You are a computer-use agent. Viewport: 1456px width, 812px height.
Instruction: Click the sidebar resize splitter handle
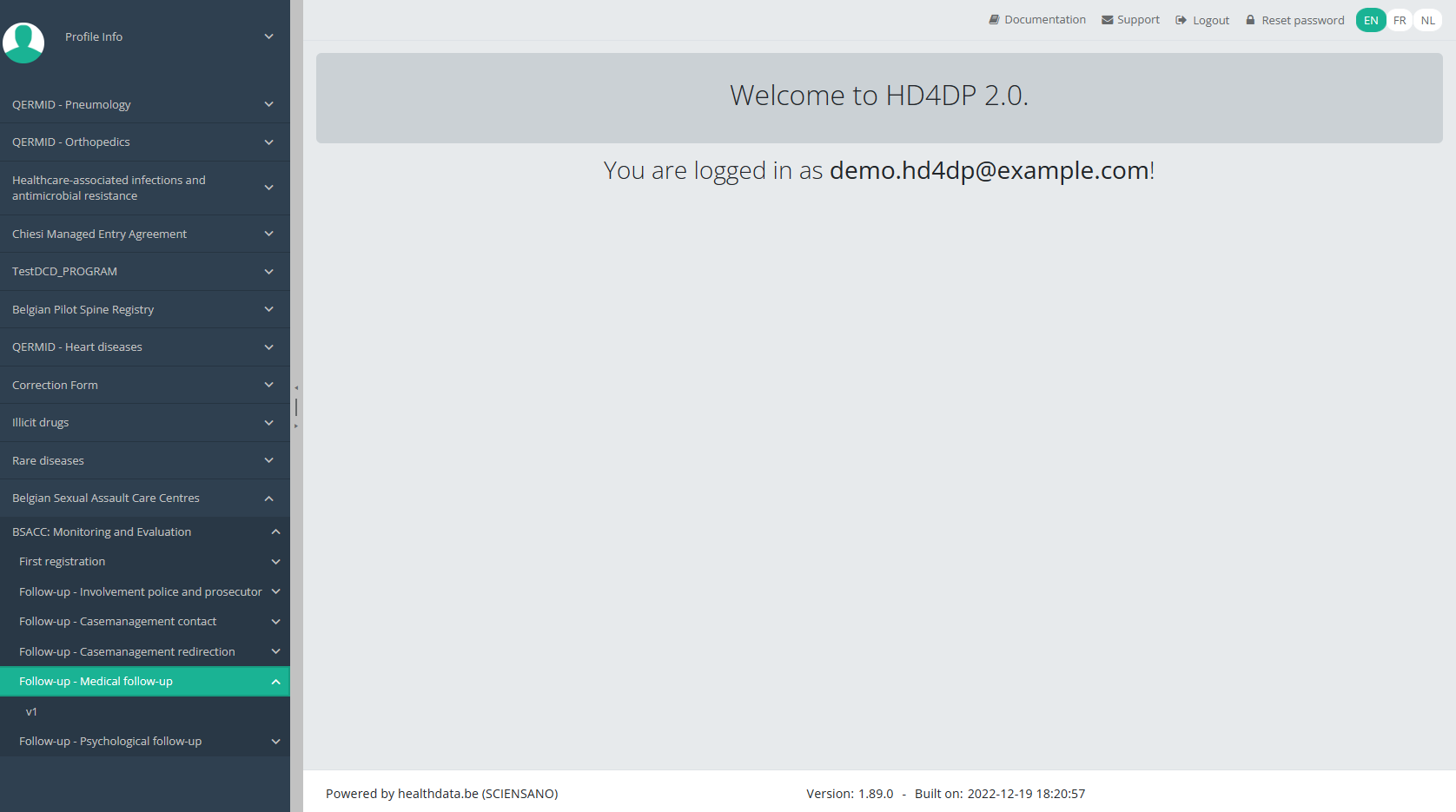[x=296, y=406]
